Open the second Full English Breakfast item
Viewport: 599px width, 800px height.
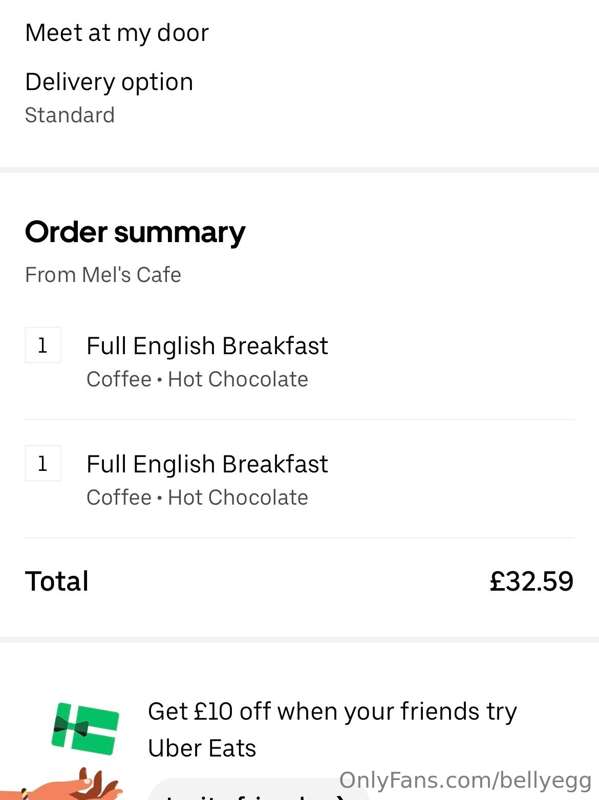(207, 464)
